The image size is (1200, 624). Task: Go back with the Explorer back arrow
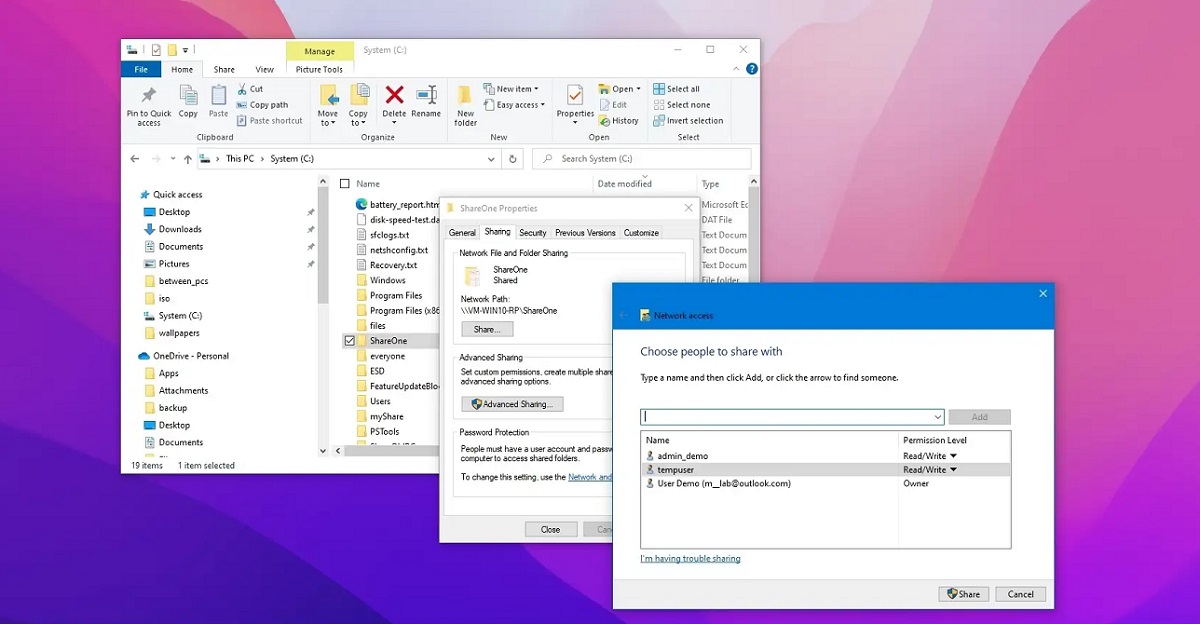[135, 159]
